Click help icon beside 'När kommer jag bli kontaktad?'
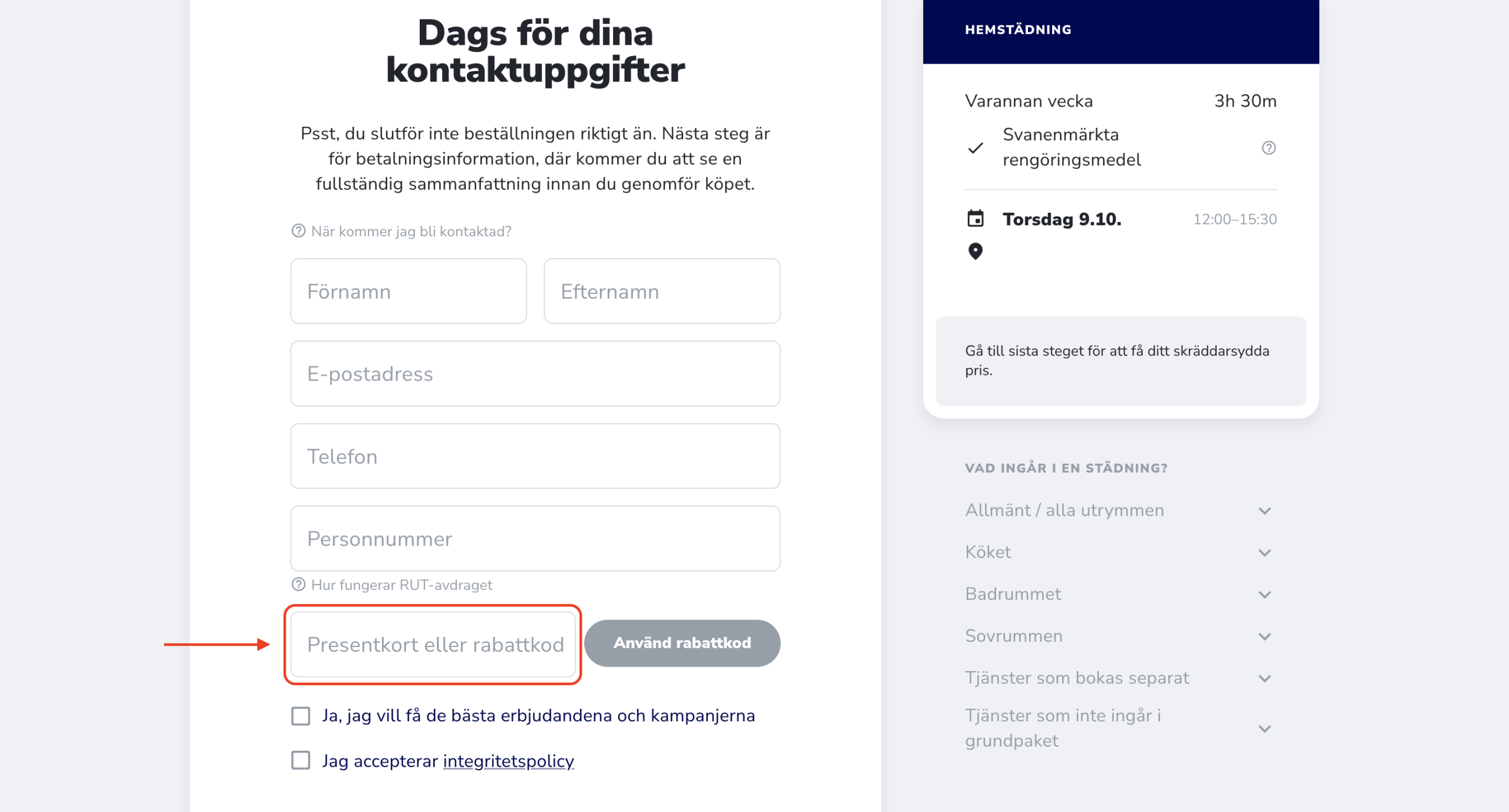Image resolution: width=1509 pixels, height=812 pixels. (x=298, y=231)
